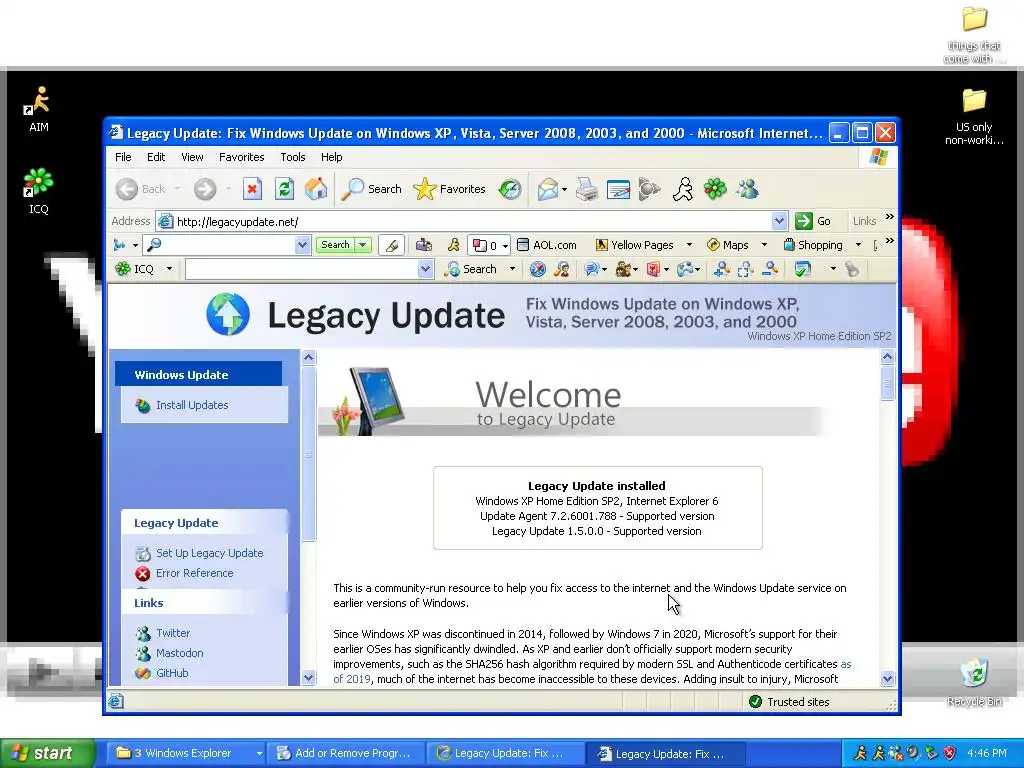Expand the Yellow Pages dropdown arrow
This screenshot has width=1024, height=768.
[x=689, y=245]
